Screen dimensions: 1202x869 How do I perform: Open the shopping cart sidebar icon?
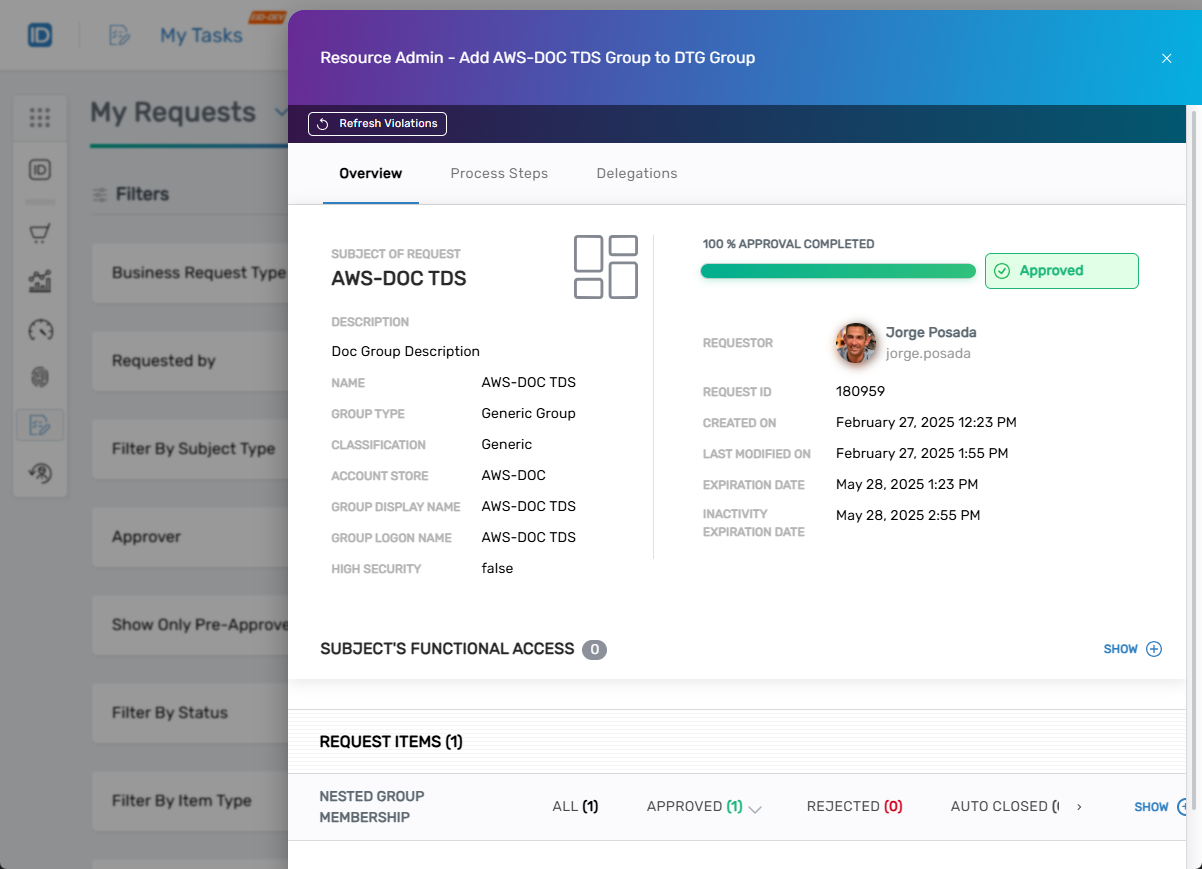40,234
